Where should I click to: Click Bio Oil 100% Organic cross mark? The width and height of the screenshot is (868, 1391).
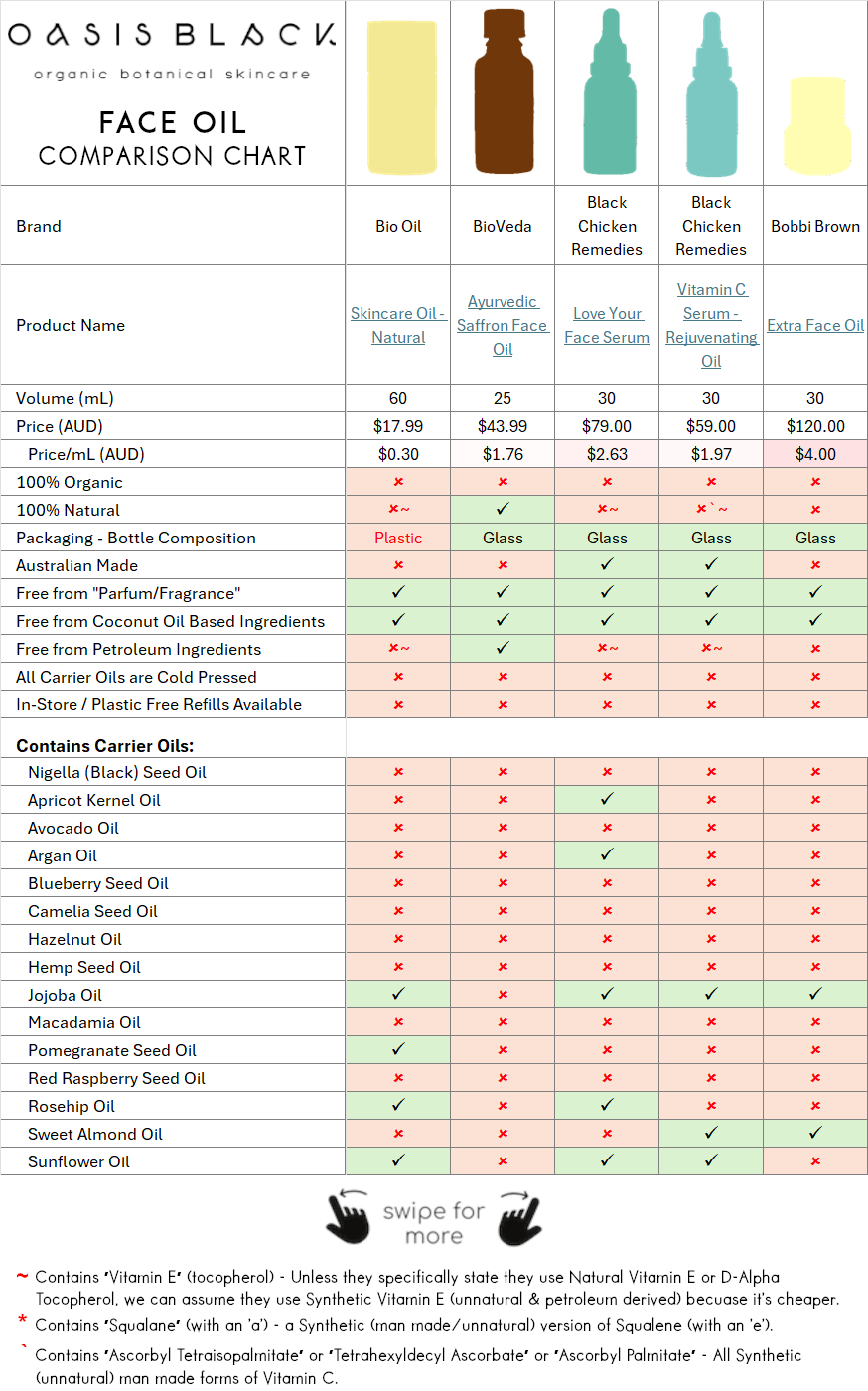pos(398,482)
